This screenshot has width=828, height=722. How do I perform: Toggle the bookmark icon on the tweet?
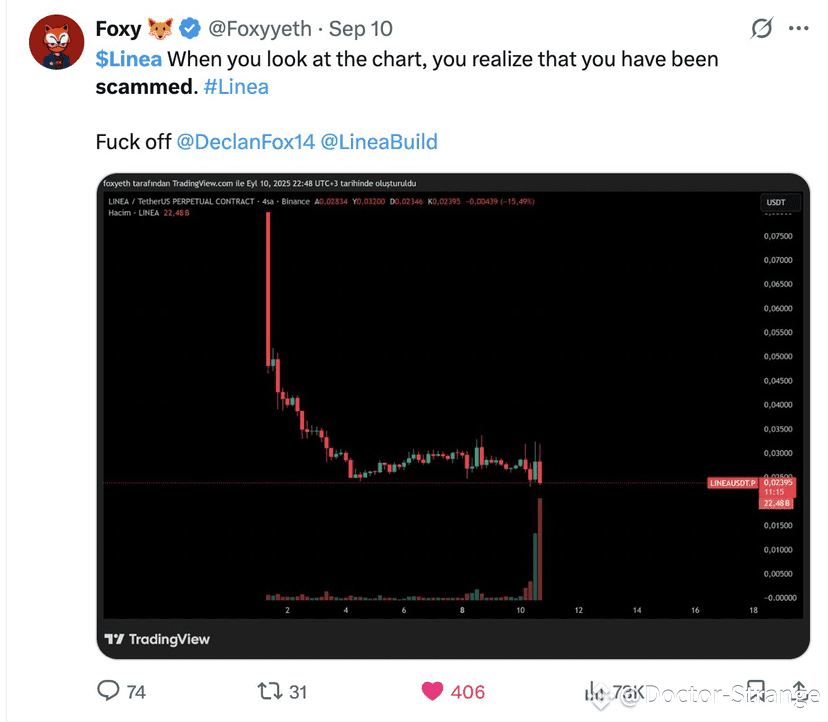(756, 691)
